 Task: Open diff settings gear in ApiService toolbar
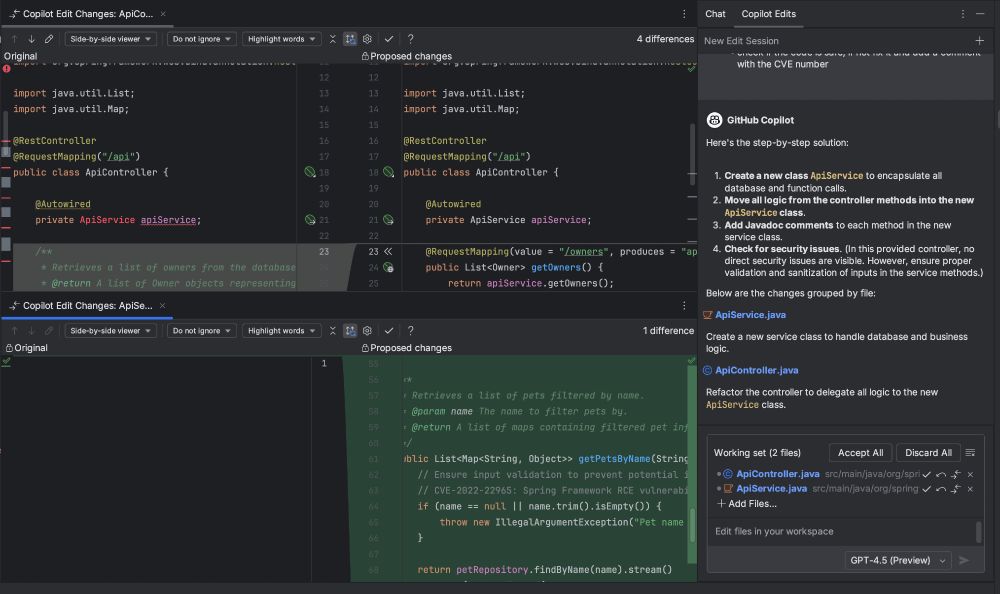tap(367, 330)
